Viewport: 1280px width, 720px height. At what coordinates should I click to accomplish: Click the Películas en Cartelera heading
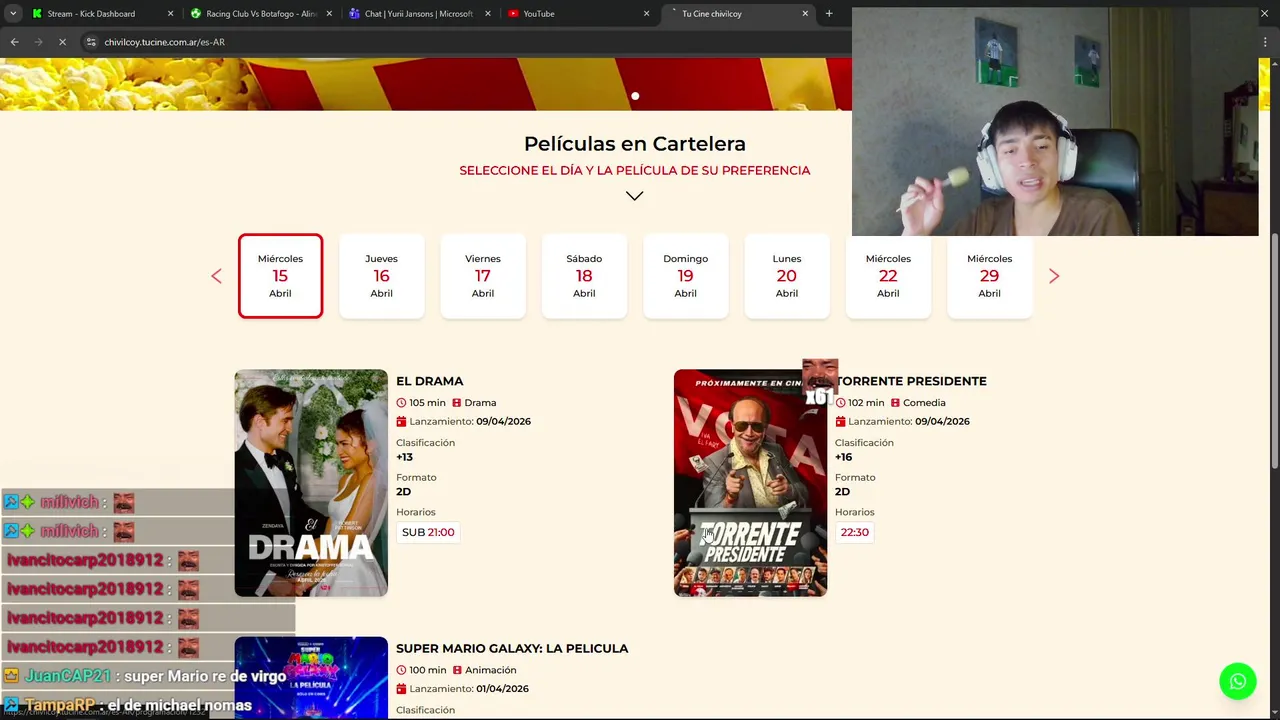635,144
